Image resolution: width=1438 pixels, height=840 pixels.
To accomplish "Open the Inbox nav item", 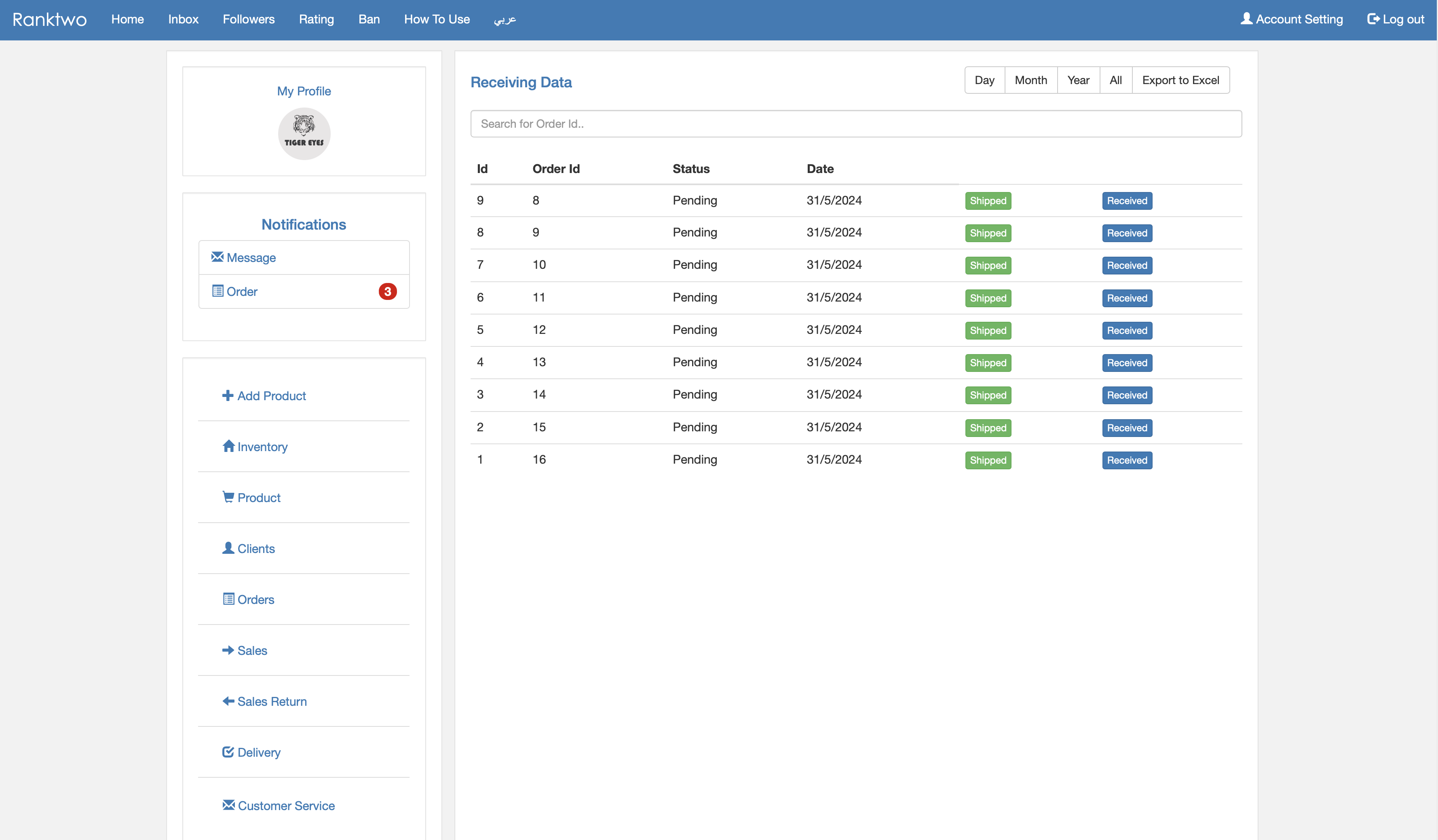I will coord(183,19).
